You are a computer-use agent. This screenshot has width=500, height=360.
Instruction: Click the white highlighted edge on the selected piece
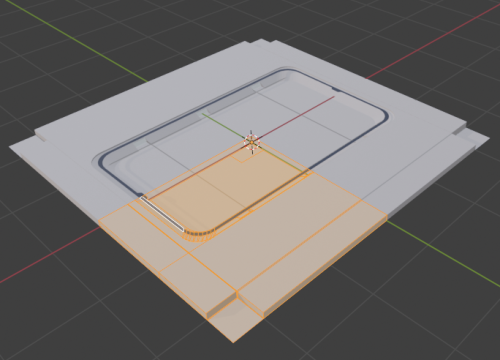pos(162,214)
